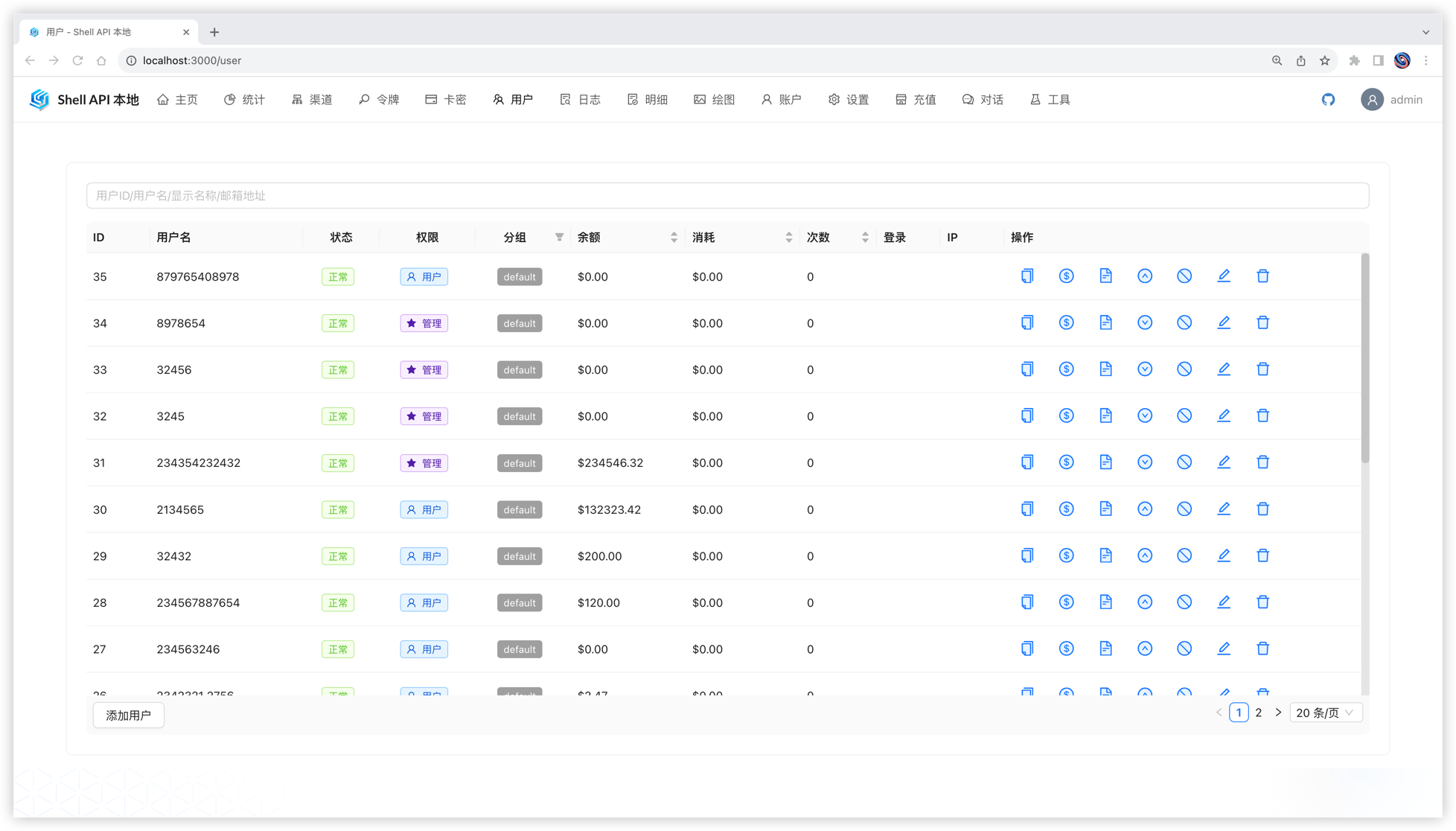Image resolution: width=1456 pixels, height=831 pixels.
Task: Click the user table vertical scrollbar
Action: point(1364,357)
